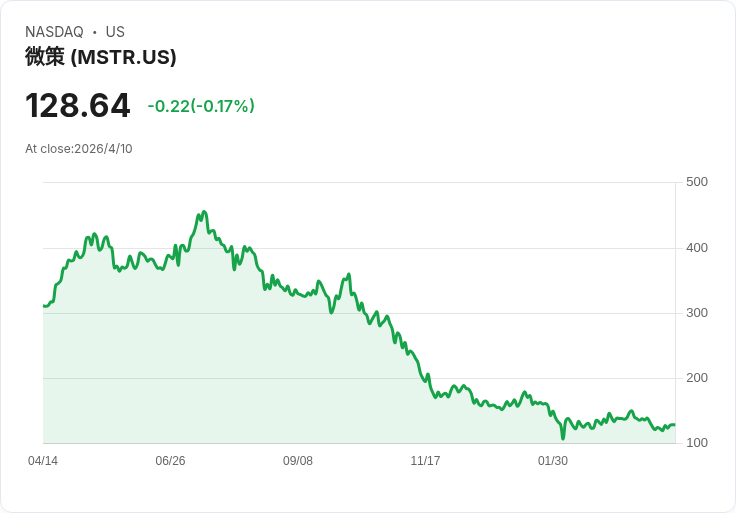Click the 128.64 current price

(x=77, y=106)
